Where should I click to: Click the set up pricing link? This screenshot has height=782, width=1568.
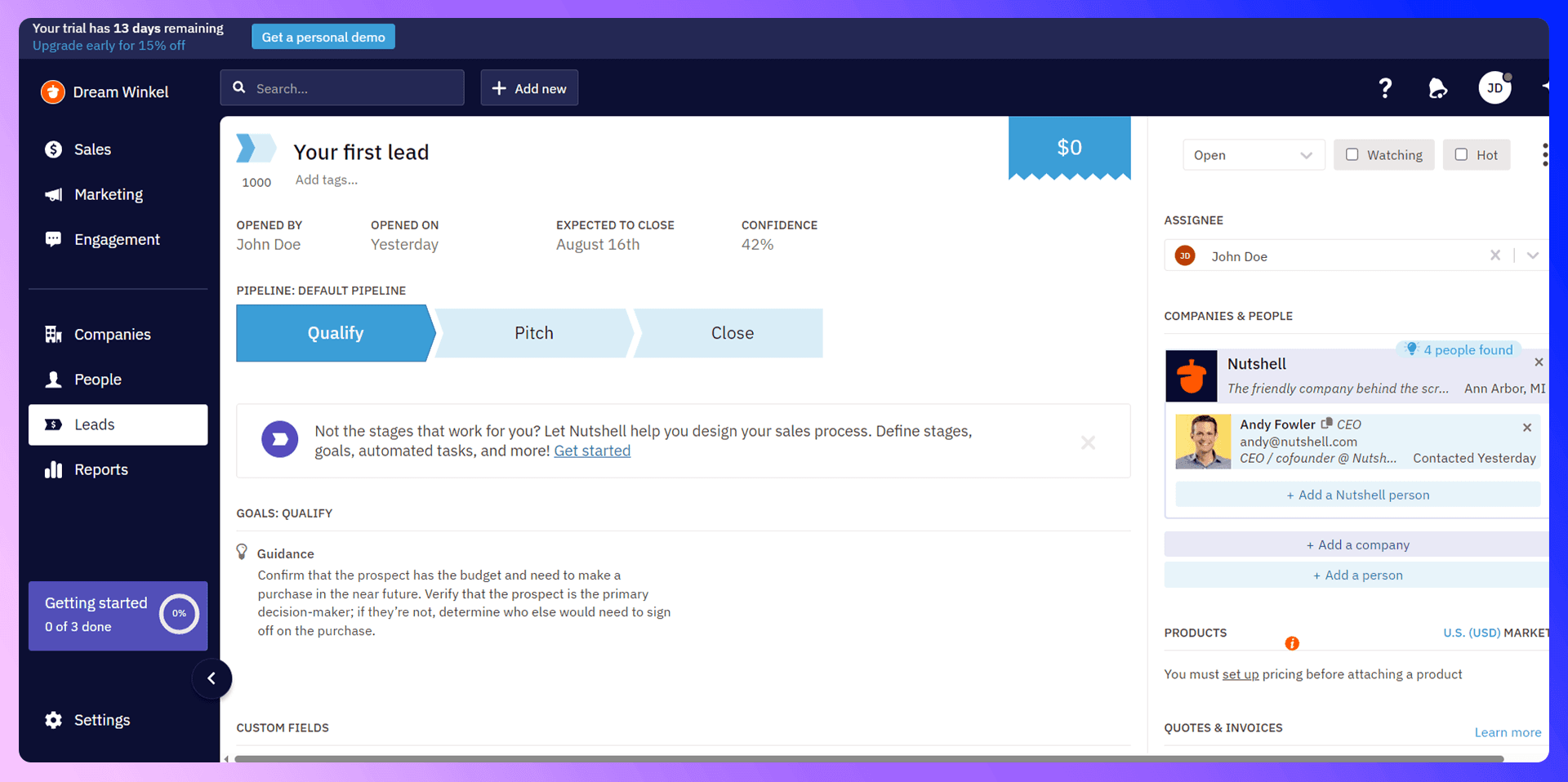pyautogui.click(x=1241, y=674)
